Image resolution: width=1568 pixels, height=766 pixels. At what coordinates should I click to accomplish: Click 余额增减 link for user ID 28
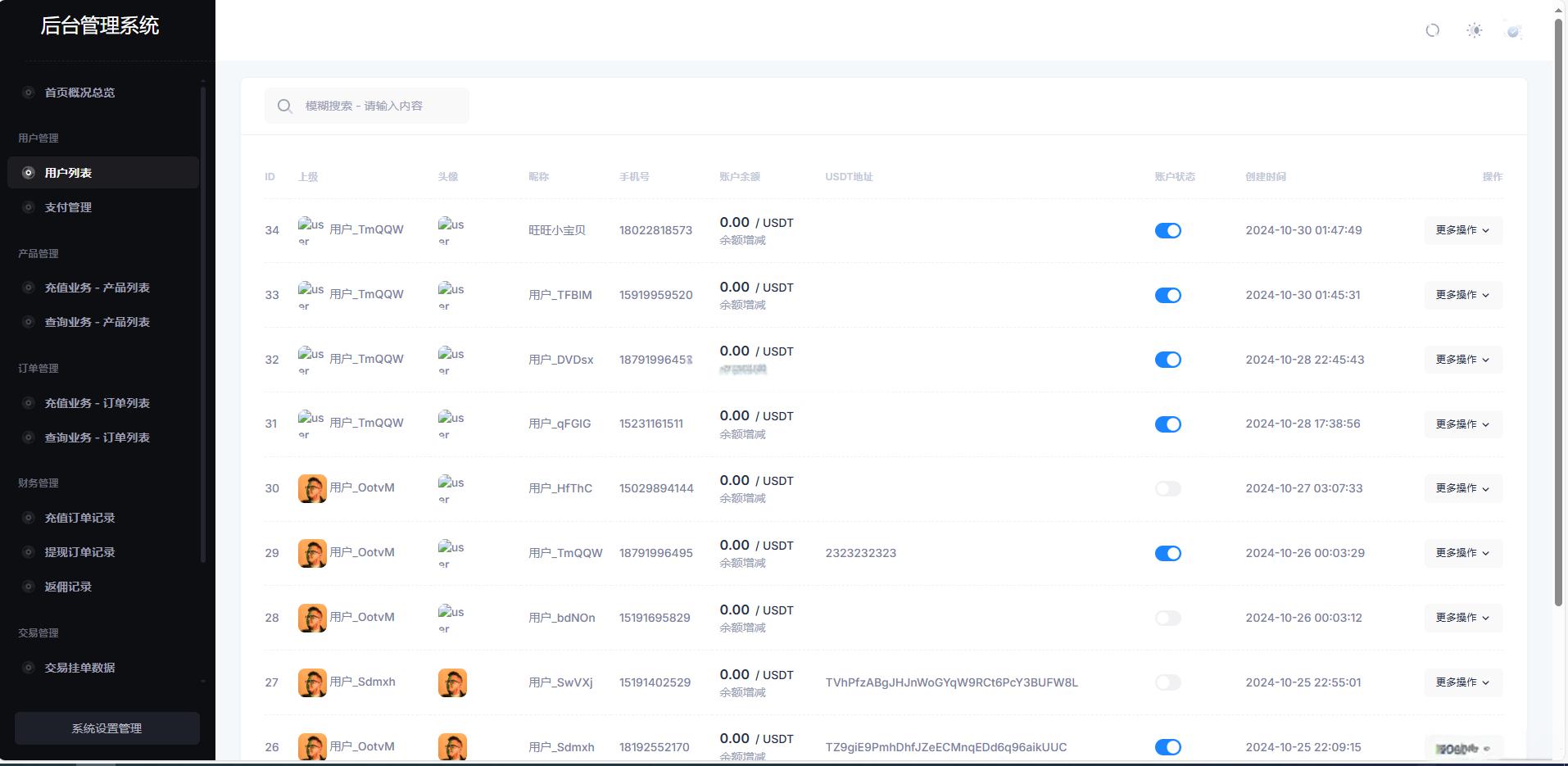pyautogui.click(x=742, y=628)
